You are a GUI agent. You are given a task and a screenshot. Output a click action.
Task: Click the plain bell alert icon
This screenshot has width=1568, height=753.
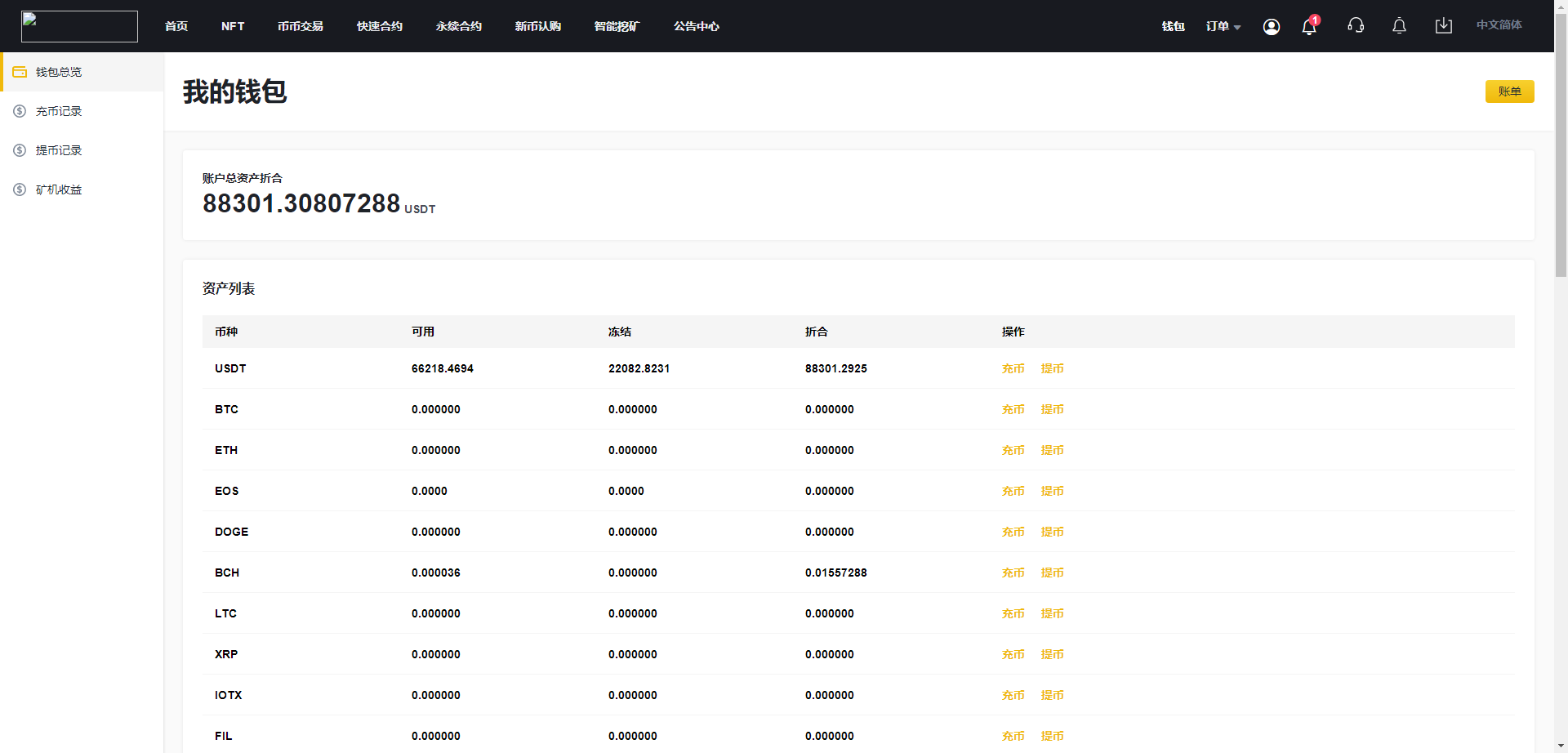point(1399,26)
